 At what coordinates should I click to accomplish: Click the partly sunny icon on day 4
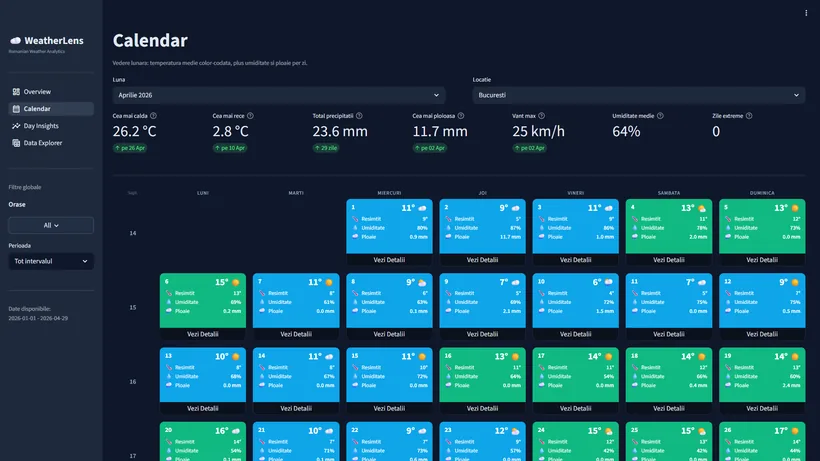pyautogui.click(x=702, y=208)
